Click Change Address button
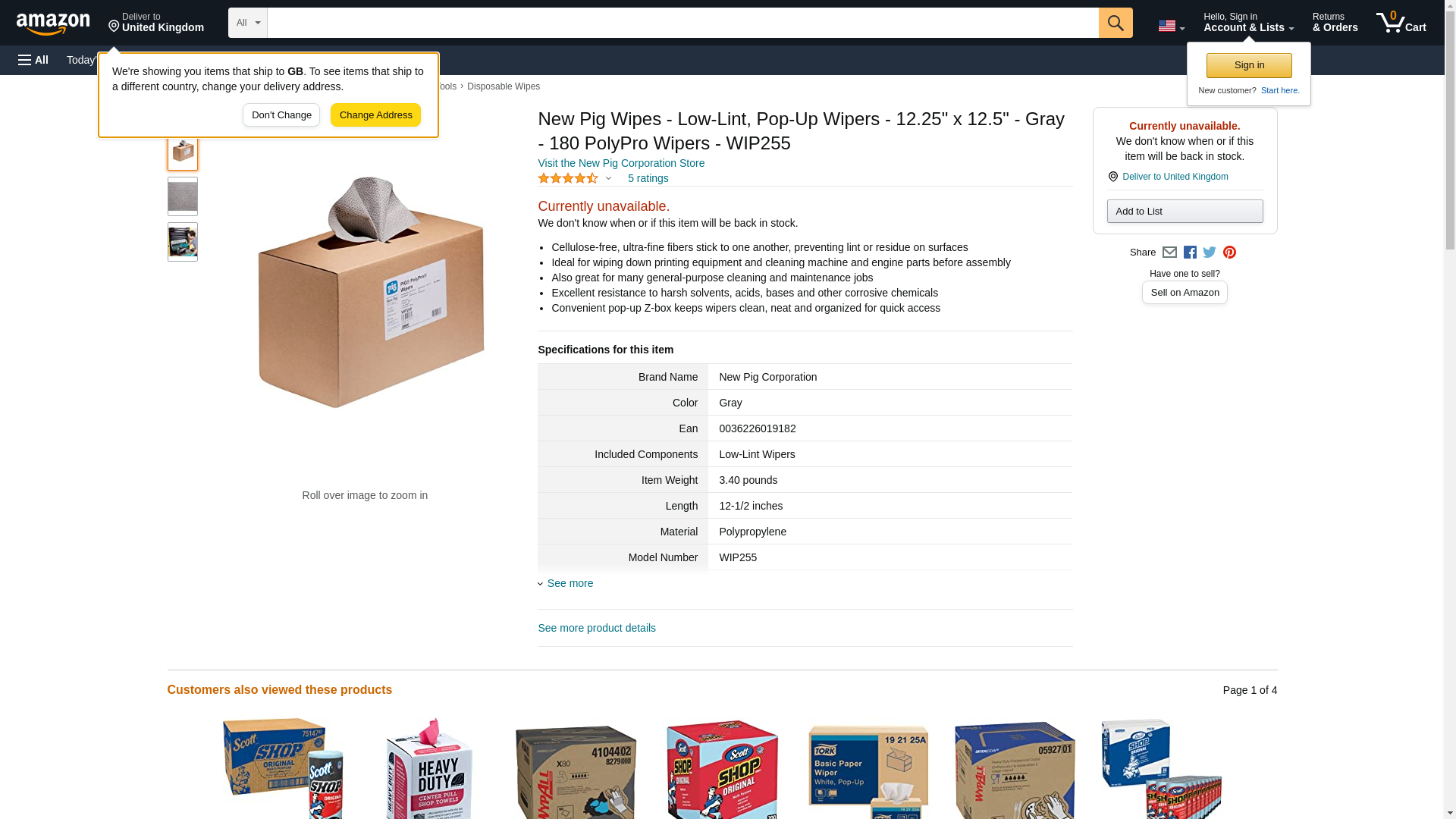 click(x=375, y=115)
